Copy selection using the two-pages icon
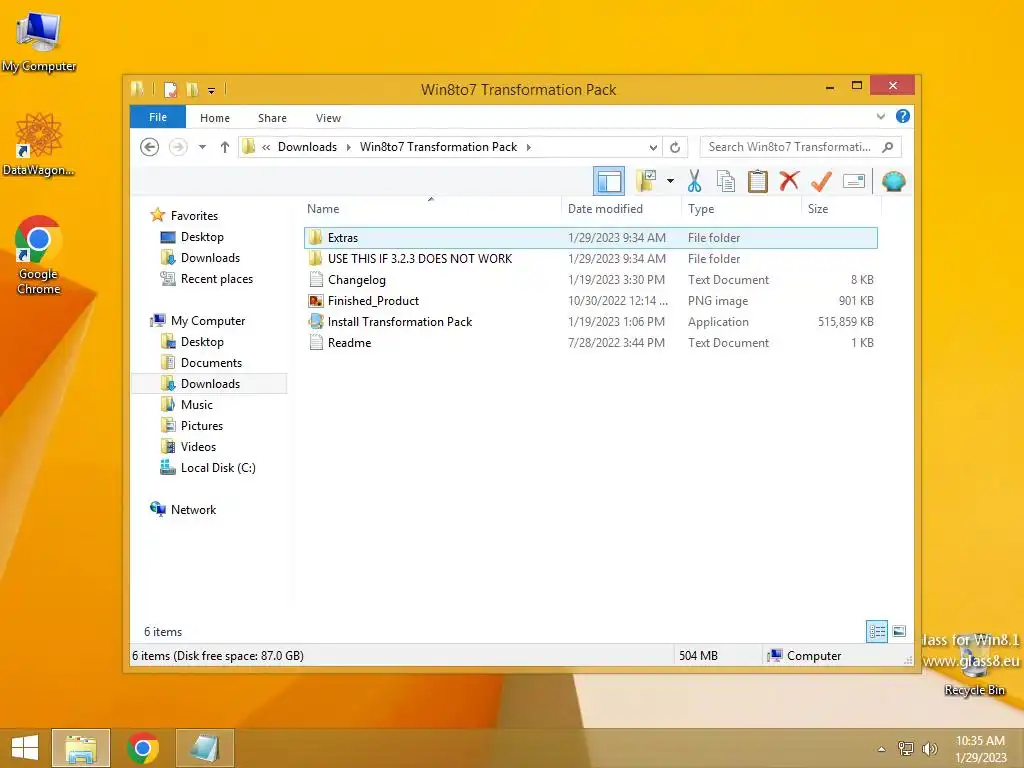The image size is (1024, 768). (726, 181)
